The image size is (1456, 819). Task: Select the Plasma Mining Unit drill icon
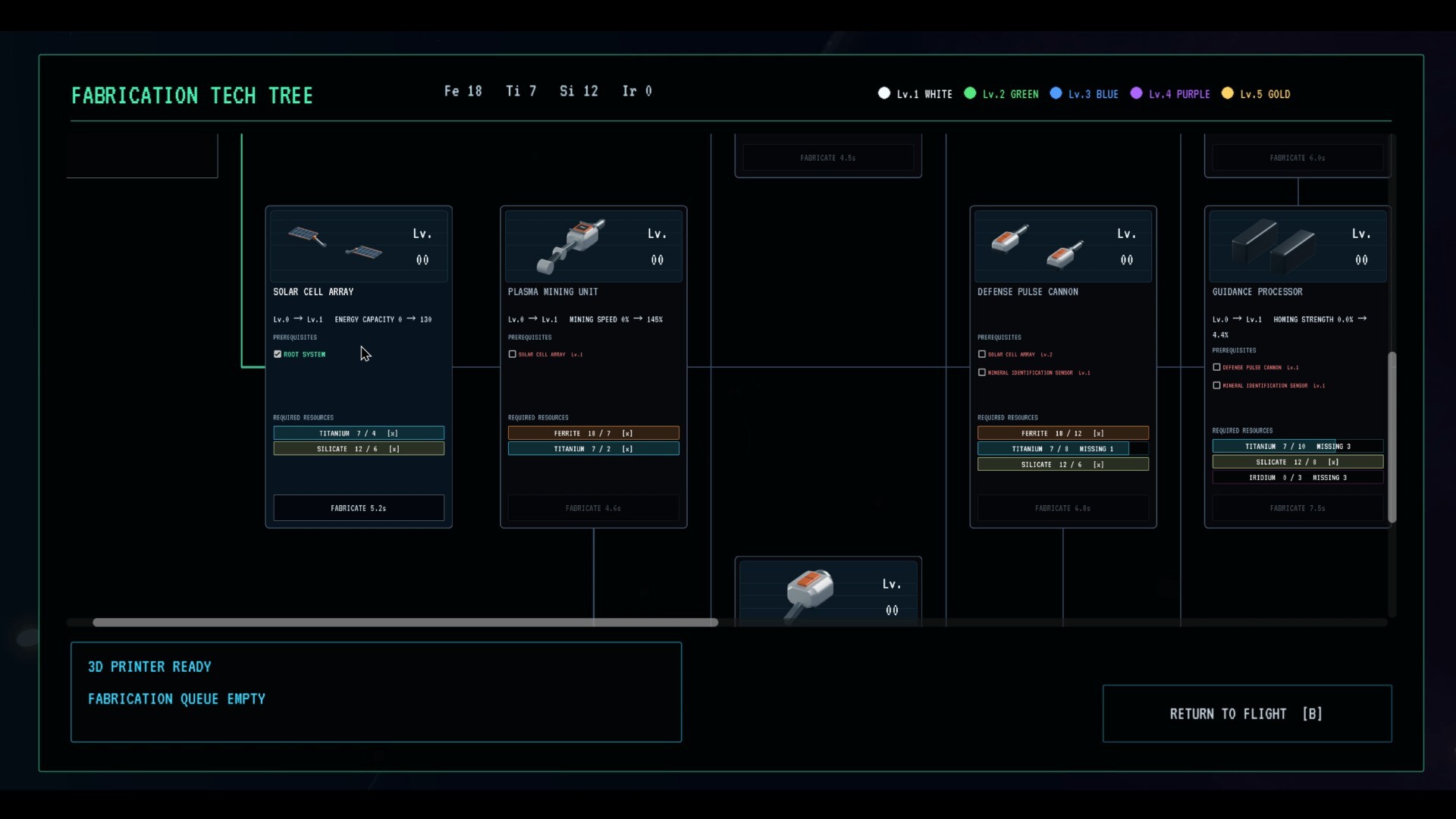[571, 246]
